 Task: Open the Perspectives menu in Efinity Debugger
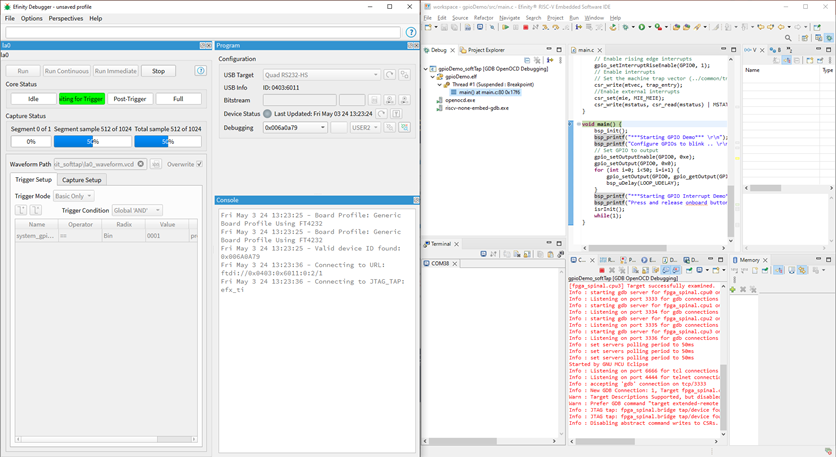66,18
